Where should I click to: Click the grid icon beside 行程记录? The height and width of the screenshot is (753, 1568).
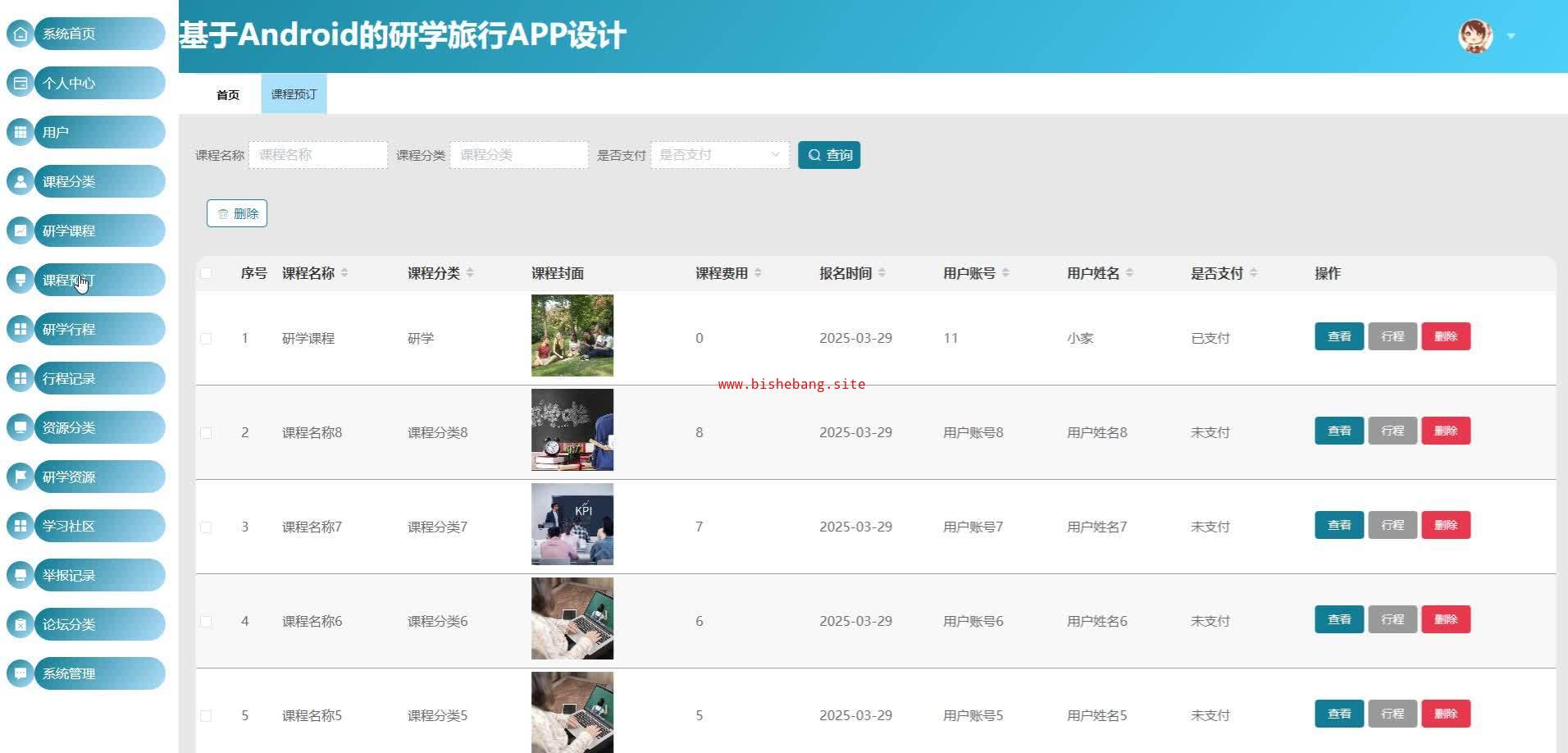(x=21, y=378)
